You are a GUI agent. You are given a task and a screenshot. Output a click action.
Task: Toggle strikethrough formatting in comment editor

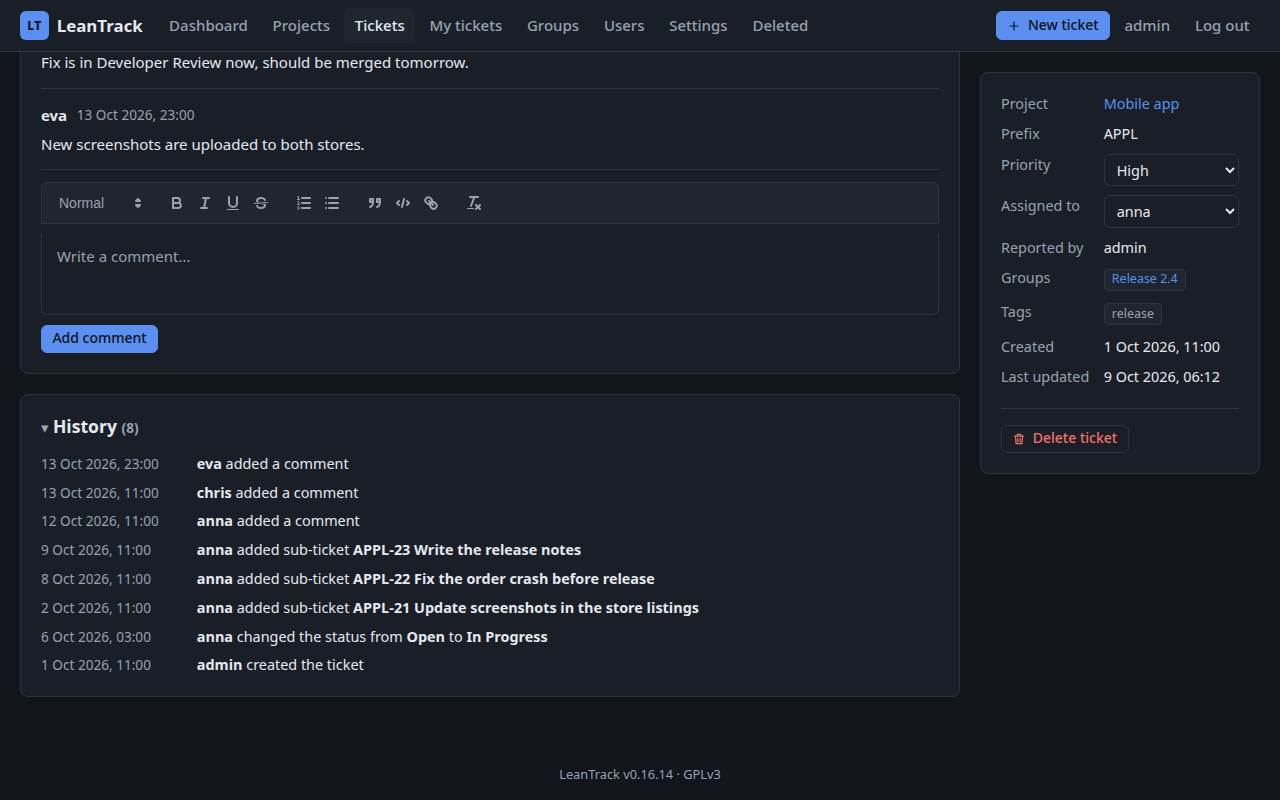[260, 203]
